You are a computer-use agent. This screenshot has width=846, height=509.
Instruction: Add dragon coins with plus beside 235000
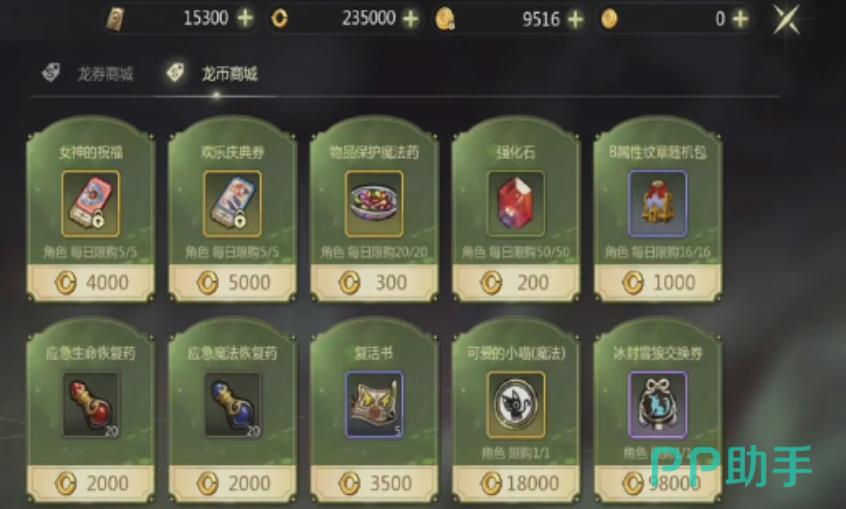[411, 19]
